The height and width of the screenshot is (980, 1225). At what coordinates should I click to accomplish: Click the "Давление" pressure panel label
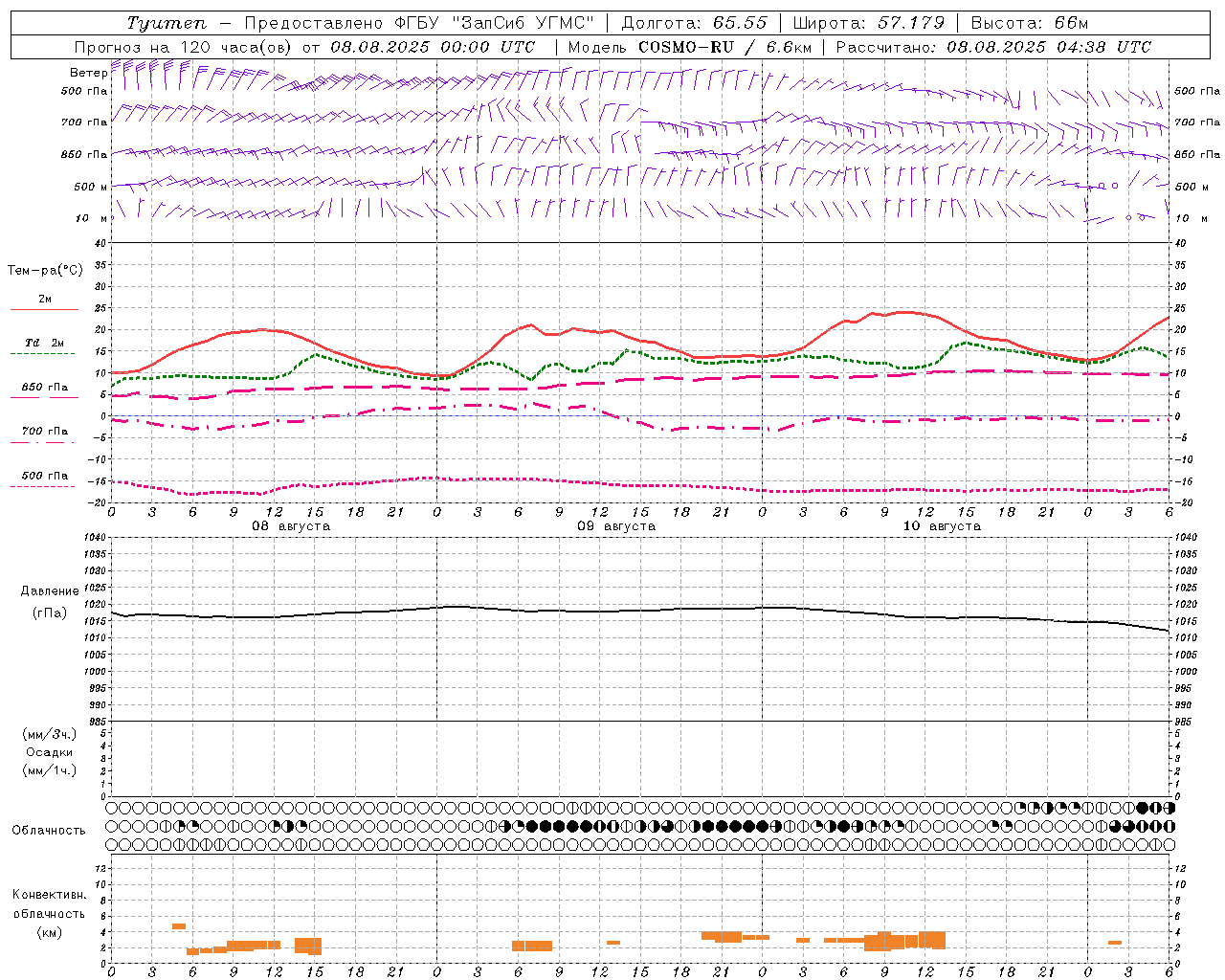click(x=50, y=591)
